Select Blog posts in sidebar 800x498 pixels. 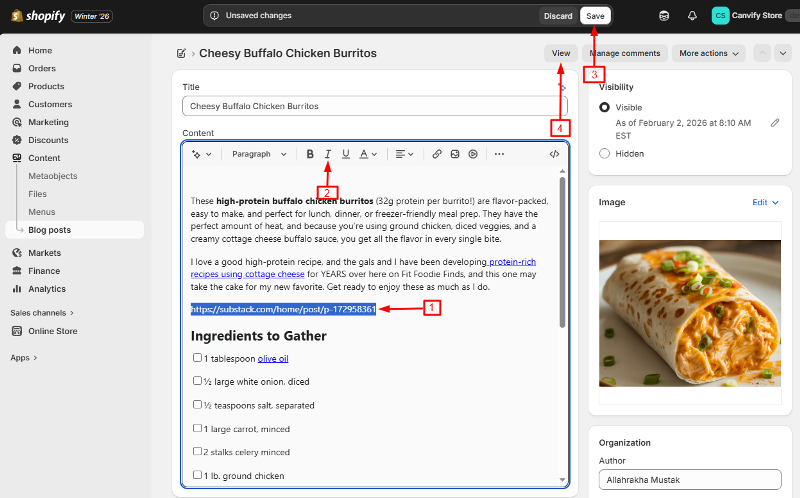(74, 230)
